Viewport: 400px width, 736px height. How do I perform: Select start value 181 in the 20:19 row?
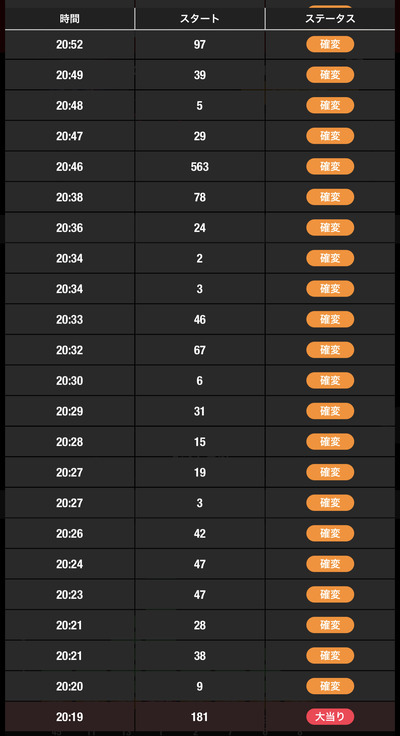pos(200,717)
